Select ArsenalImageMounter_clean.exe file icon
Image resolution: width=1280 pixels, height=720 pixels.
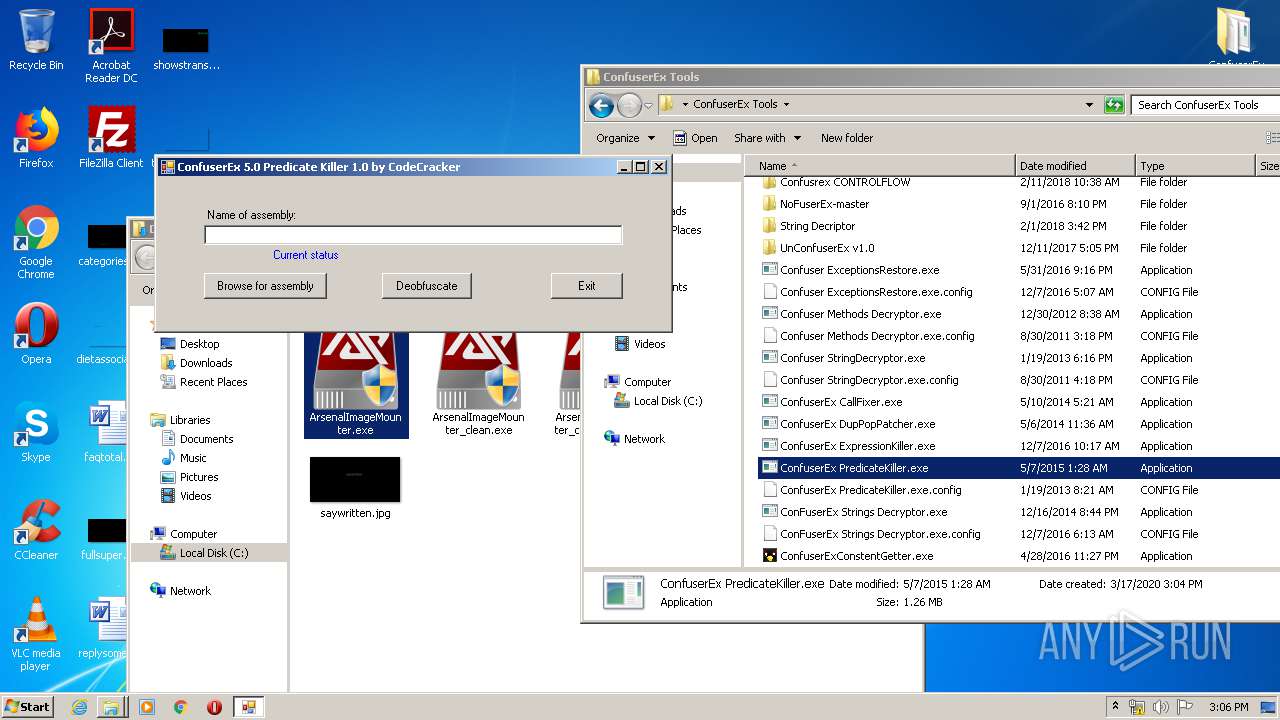478,386
